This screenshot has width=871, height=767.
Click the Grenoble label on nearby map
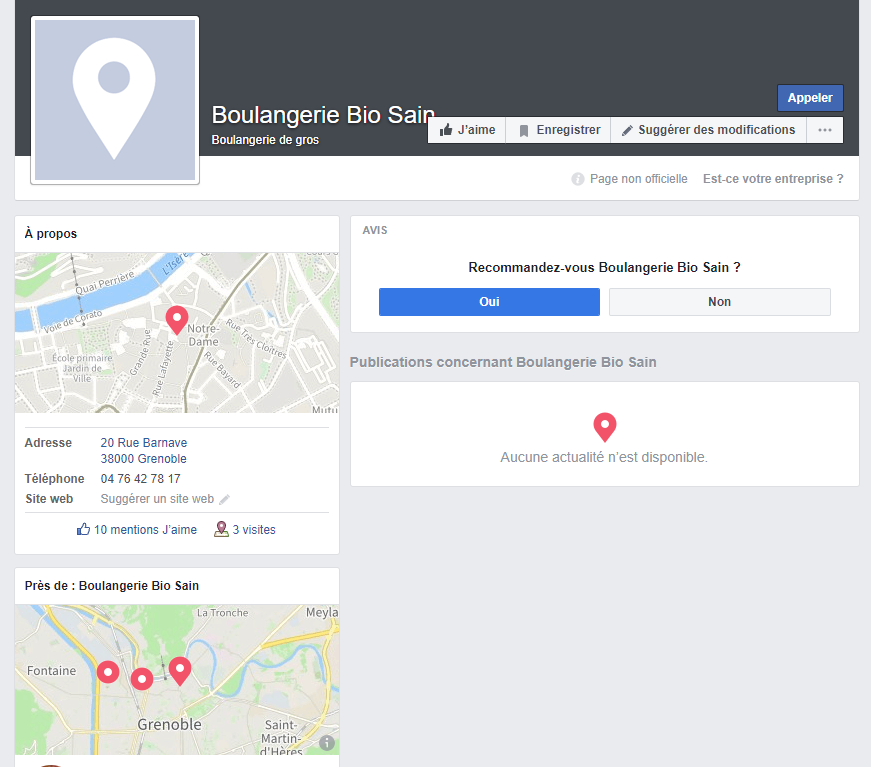pyautogui.click(x=169, y=724)
